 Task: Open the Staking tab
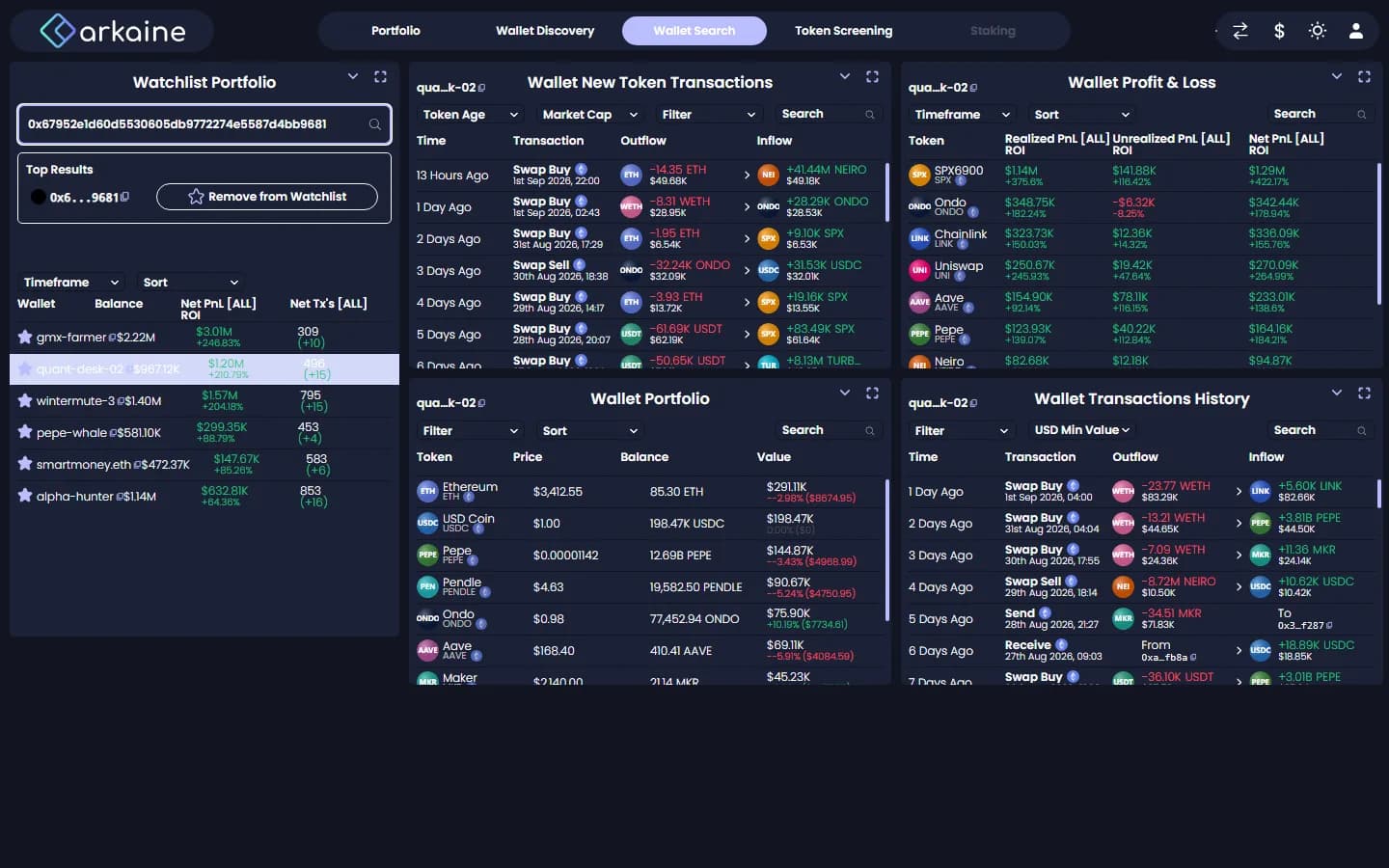point(993,31)
